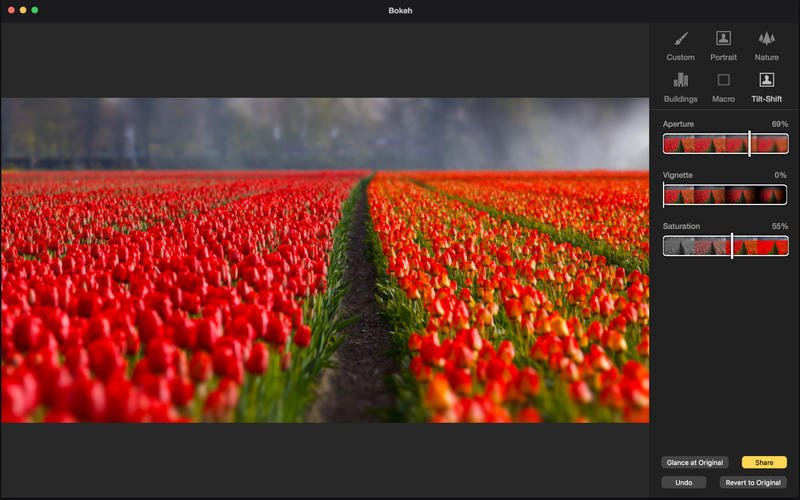Click the tulip field photo preview

point(325,260)
